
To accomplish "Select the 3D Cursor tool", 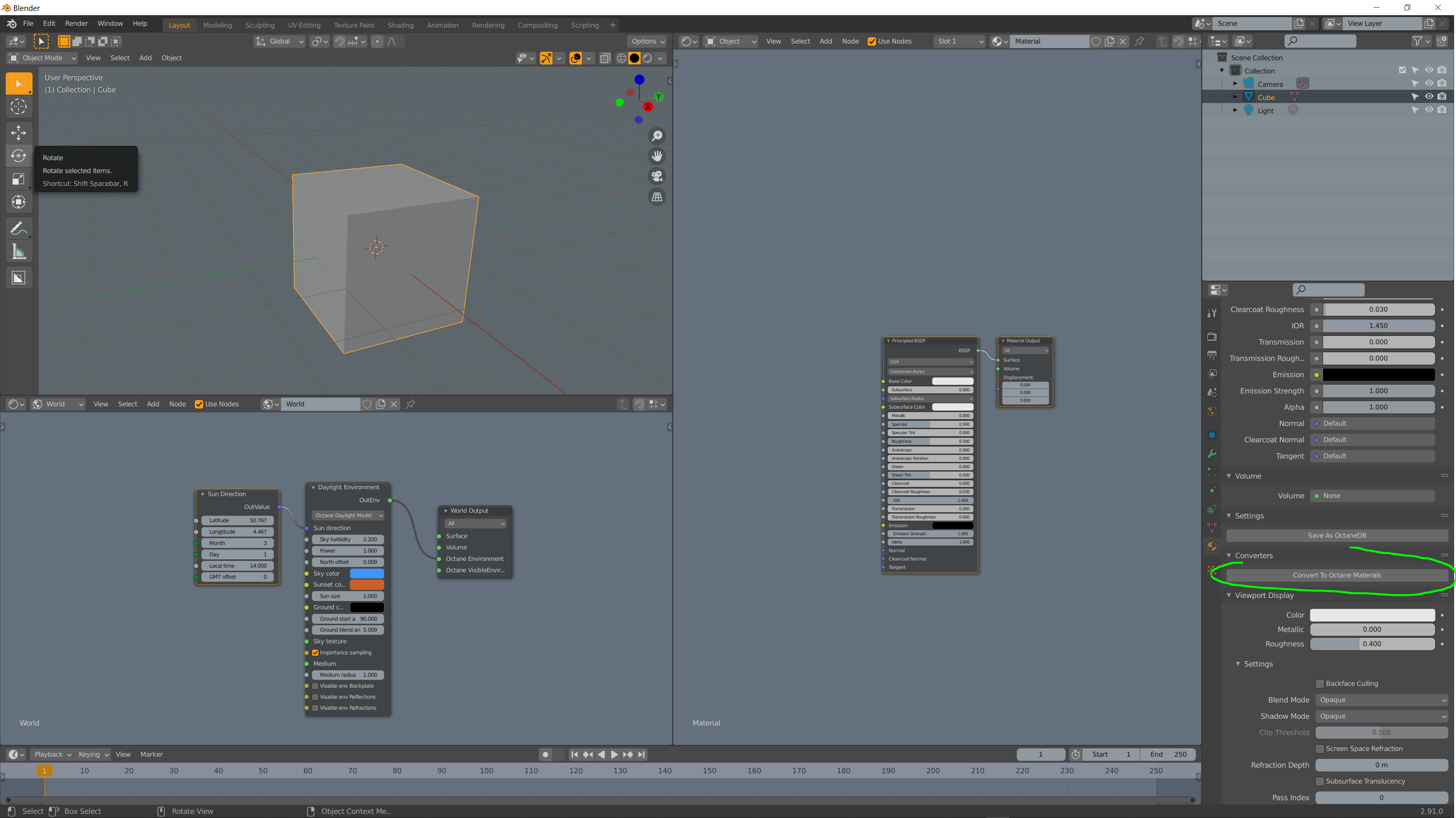I will coord(19,107).
